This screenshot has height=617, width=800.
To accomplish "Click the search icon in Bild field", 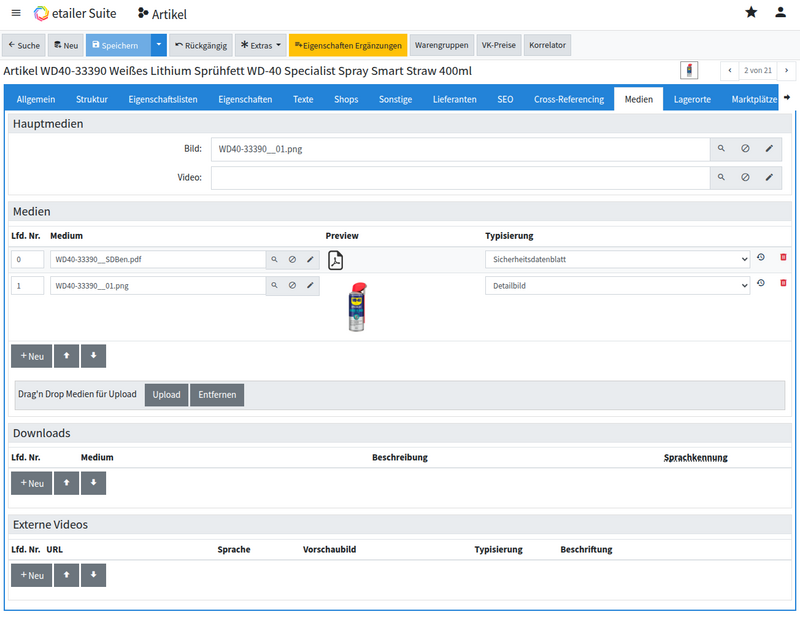I will [721, 149].
